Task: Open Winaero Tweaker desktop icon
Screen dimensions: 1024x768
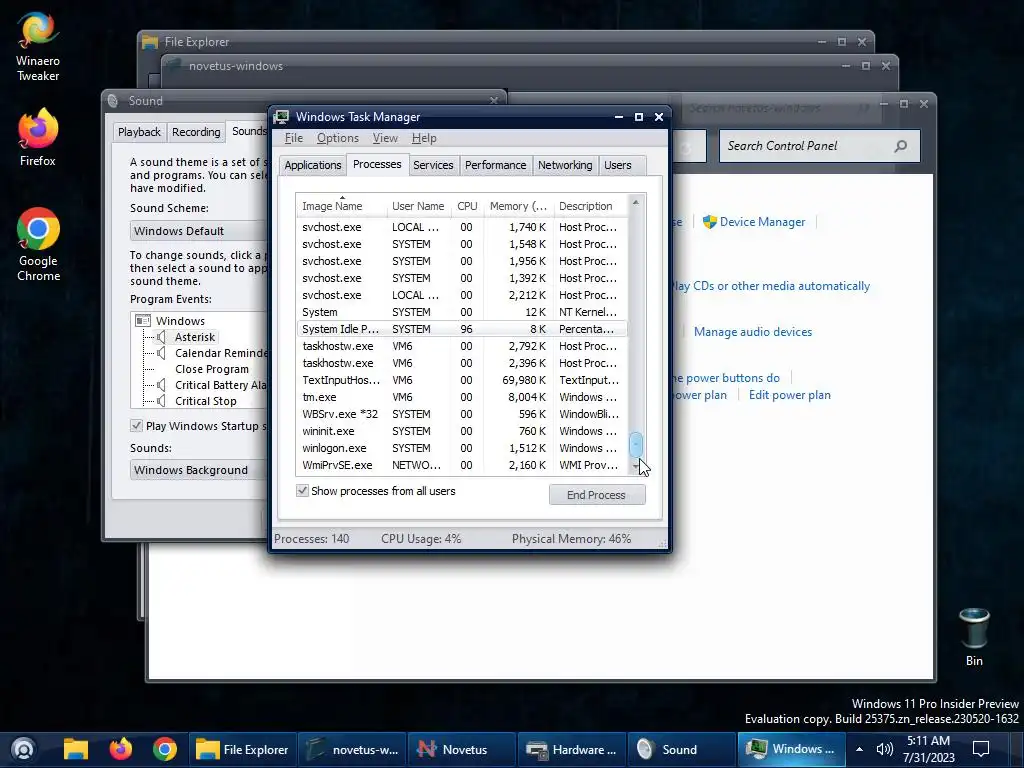Action: pos(37,47)
